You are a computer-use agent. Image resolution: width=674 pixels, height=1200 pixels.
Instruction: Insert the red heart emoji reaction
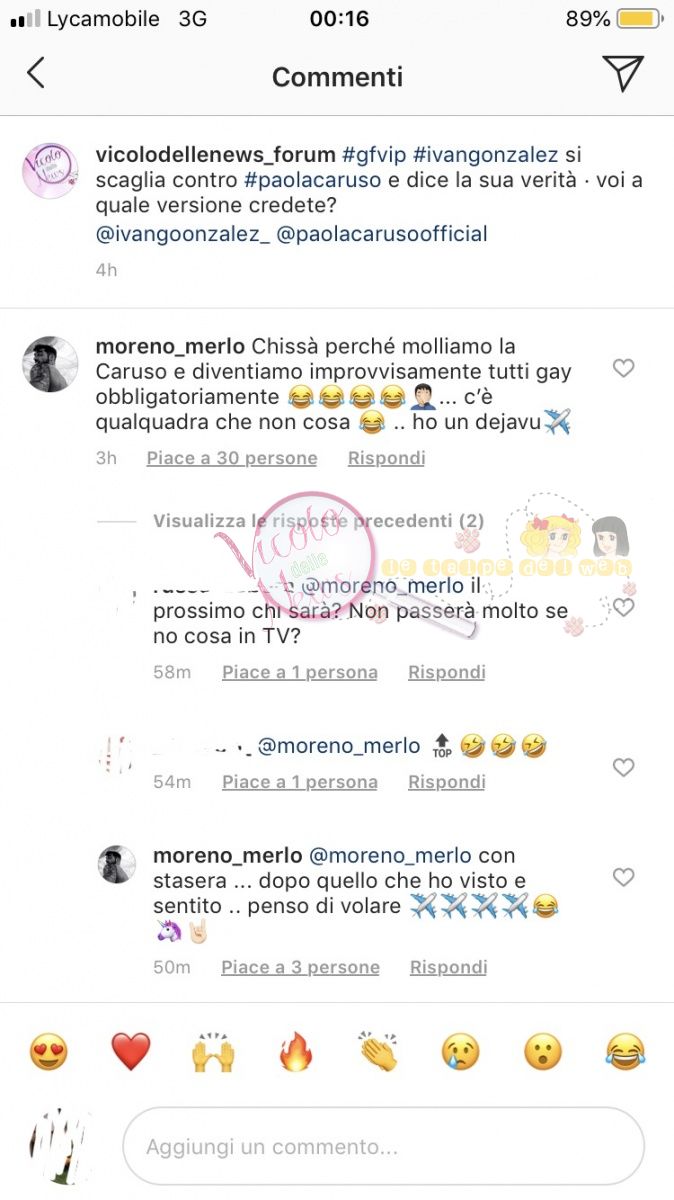coord(130,1052)
